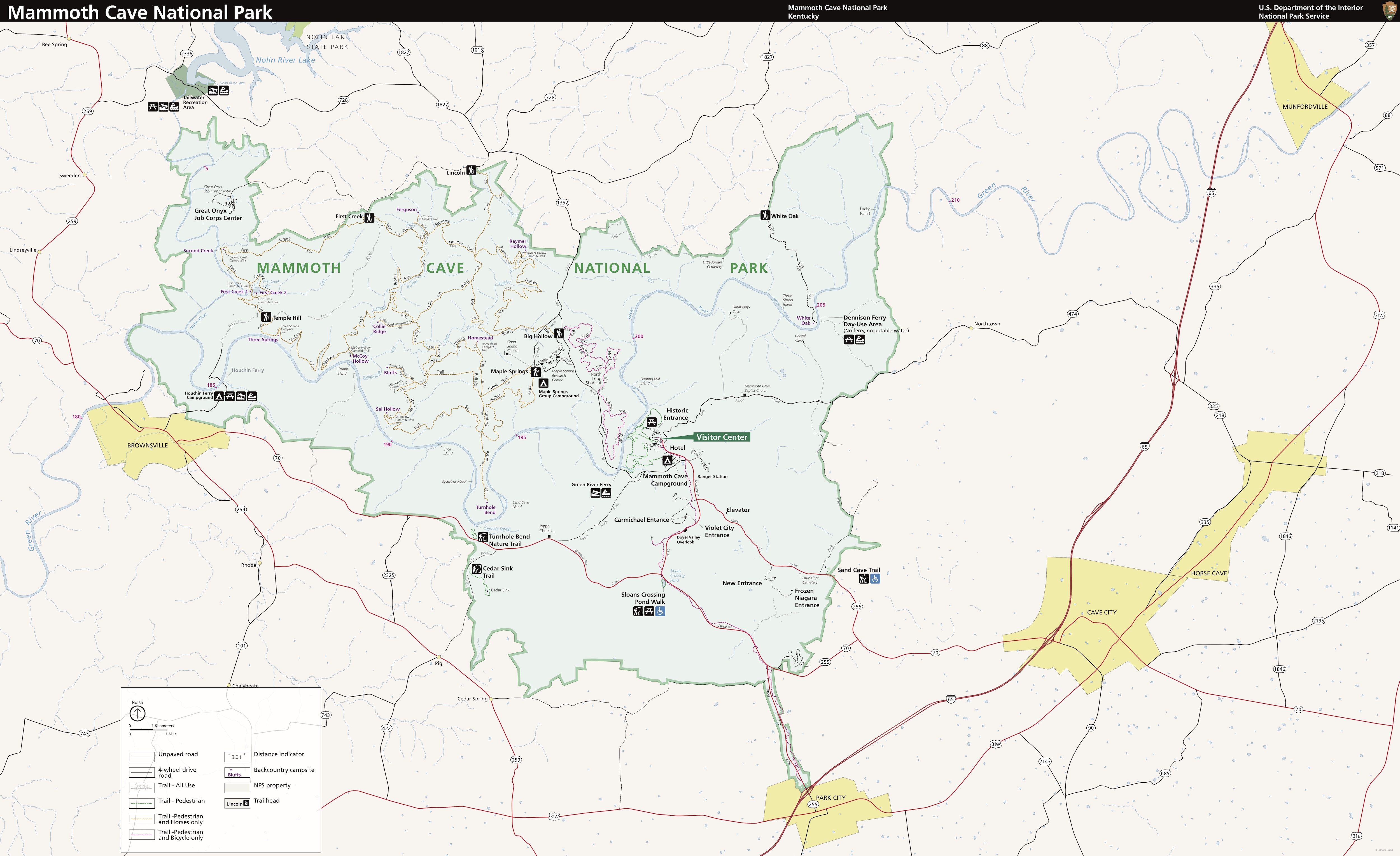
Task: Click the green Visitor Center callout label
Action: coord(722,437)
